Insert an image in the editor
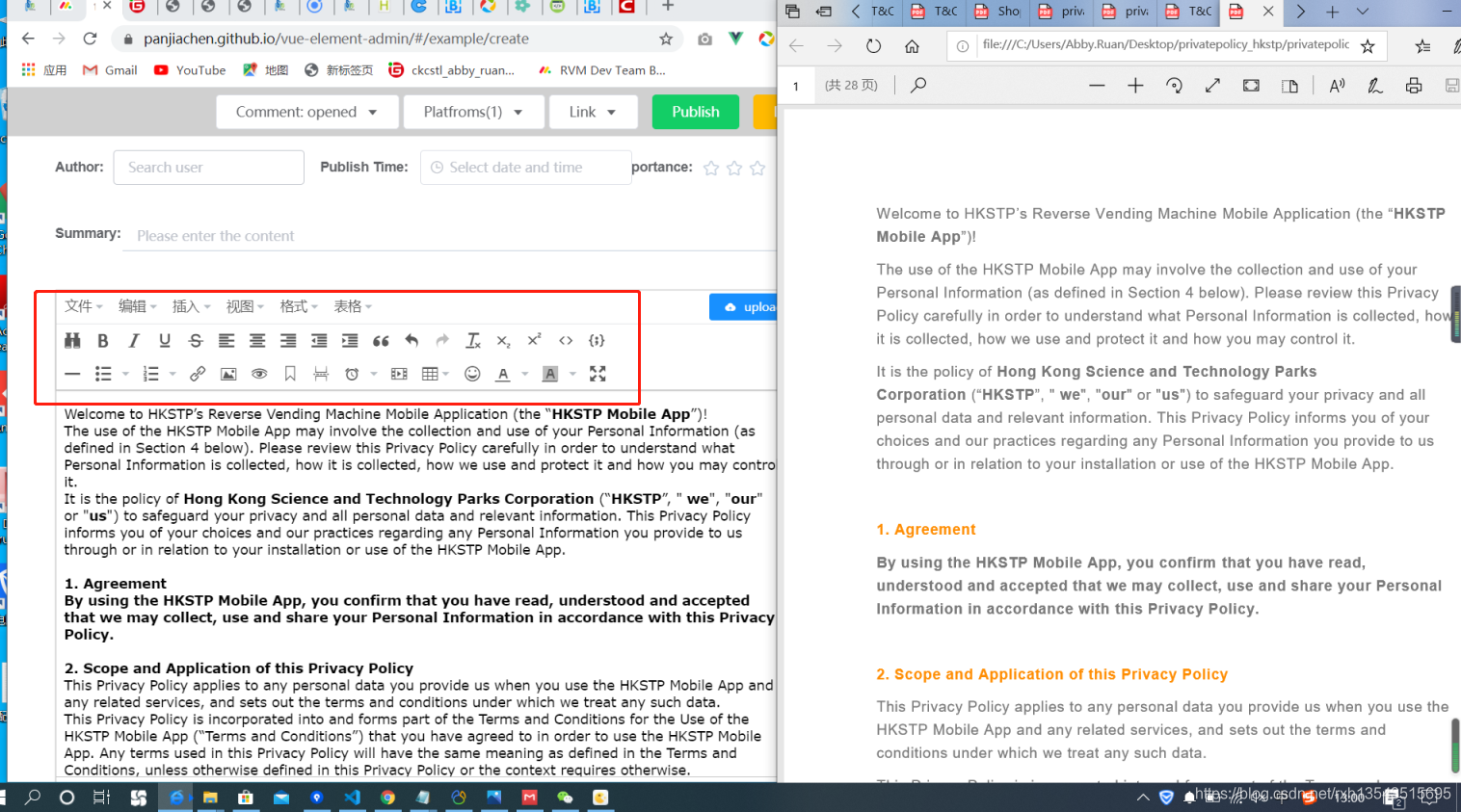 228,374
